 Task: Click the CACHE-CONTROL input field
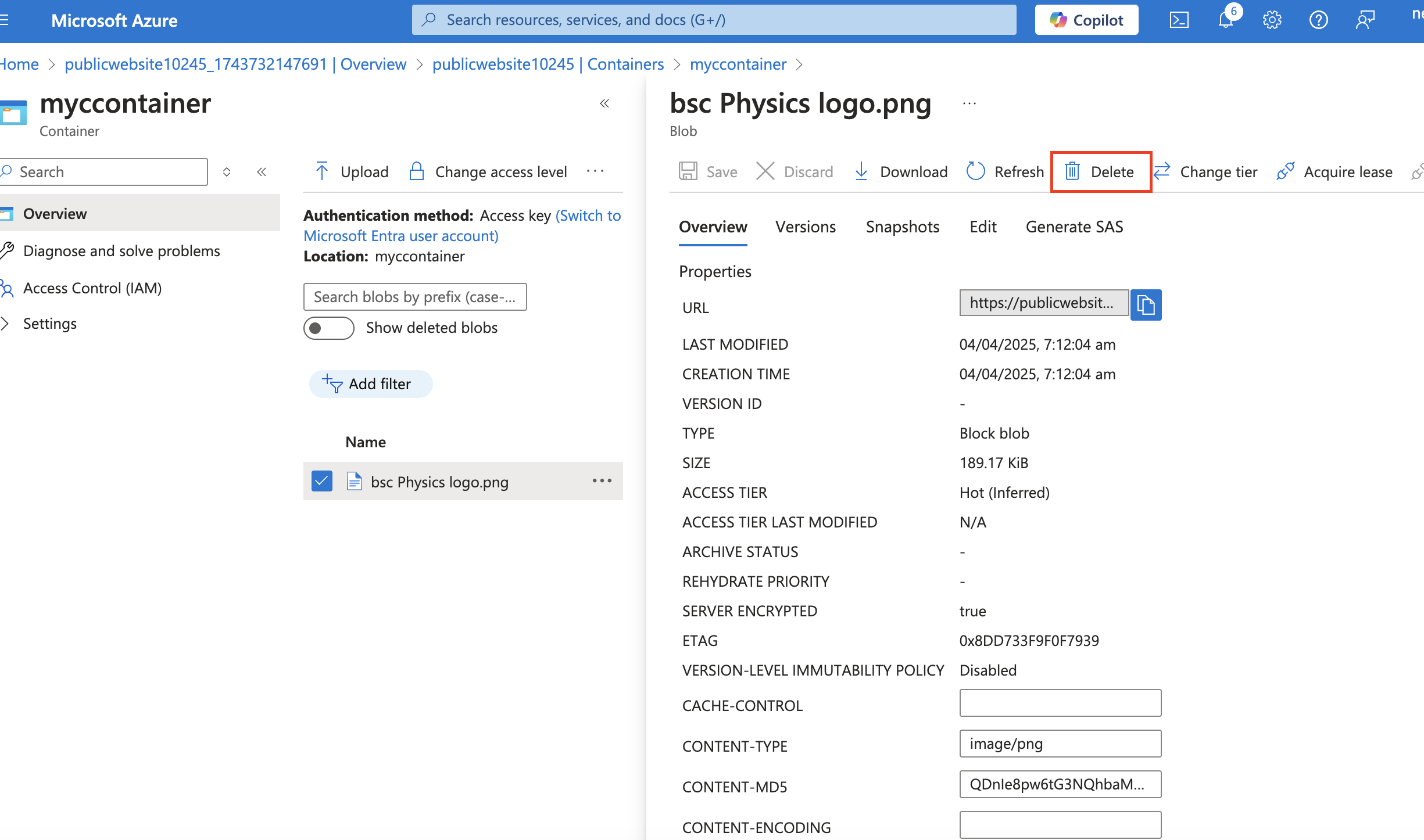coord(1060,703)
